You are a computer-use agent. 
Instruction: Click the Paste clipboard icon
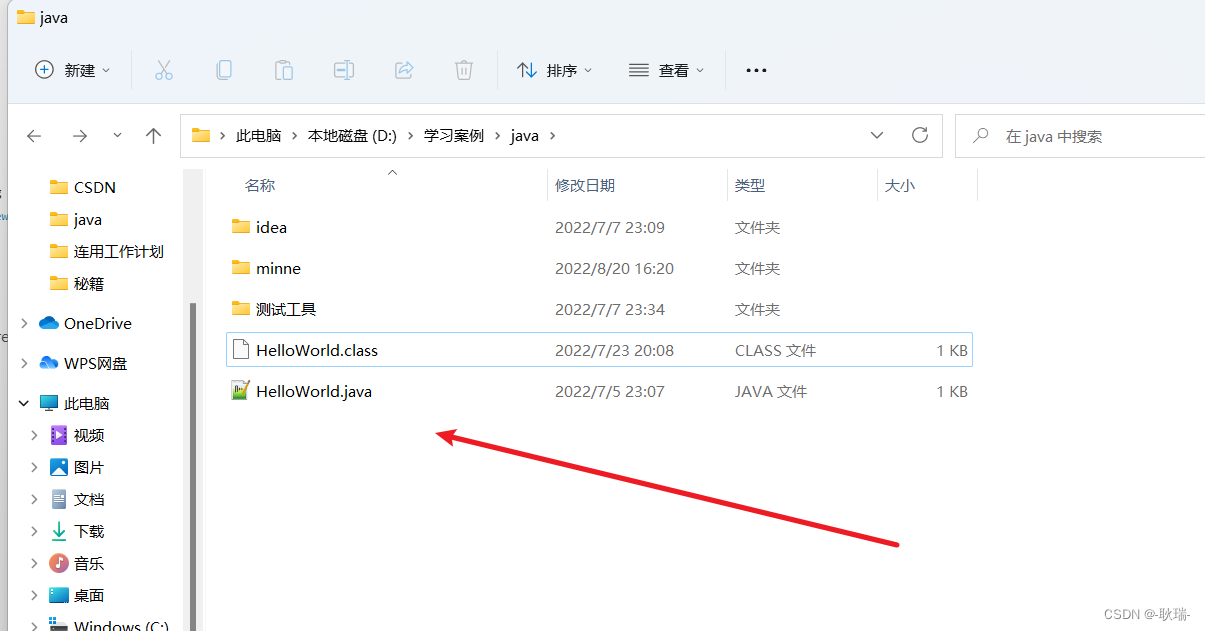click(x=284, y=70)
